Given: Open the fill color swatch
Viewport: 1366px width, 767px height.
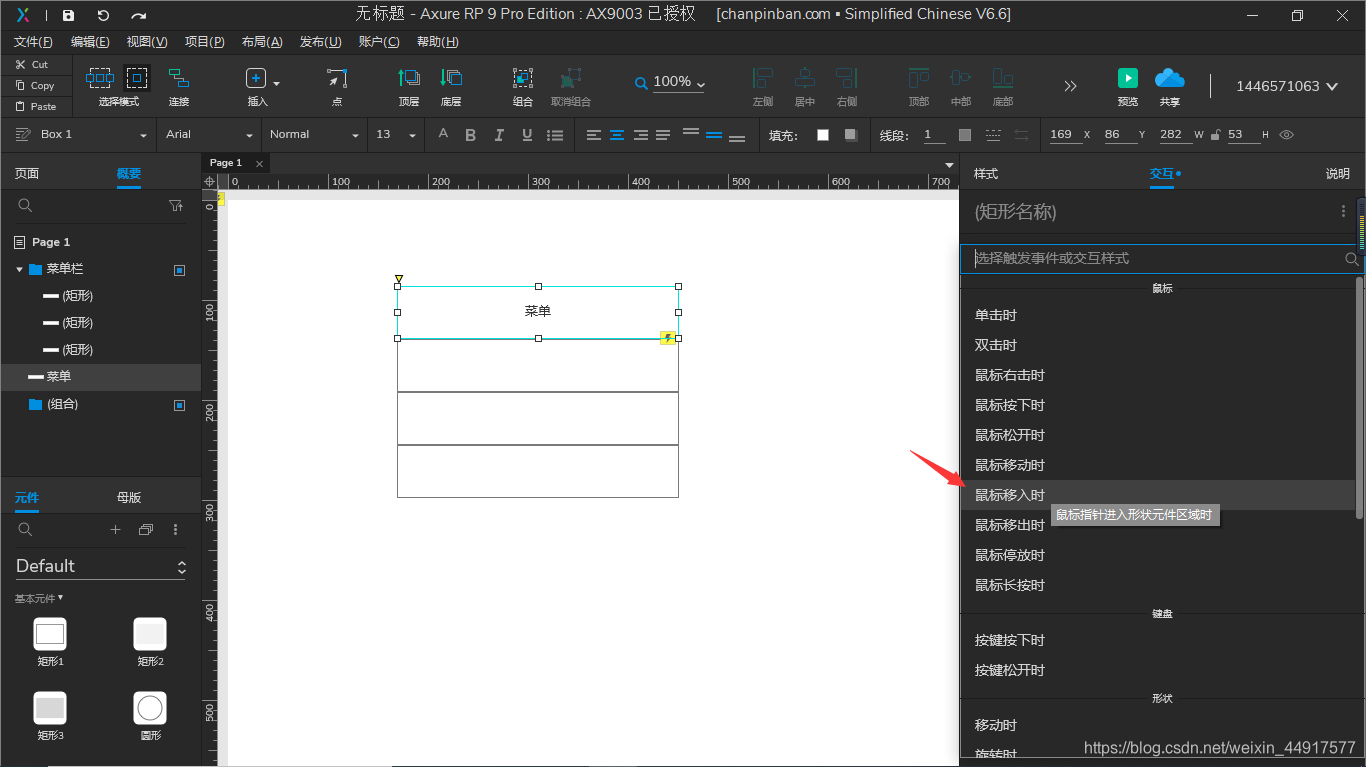Looking at the screenshot, I should (x=823, y=135).
